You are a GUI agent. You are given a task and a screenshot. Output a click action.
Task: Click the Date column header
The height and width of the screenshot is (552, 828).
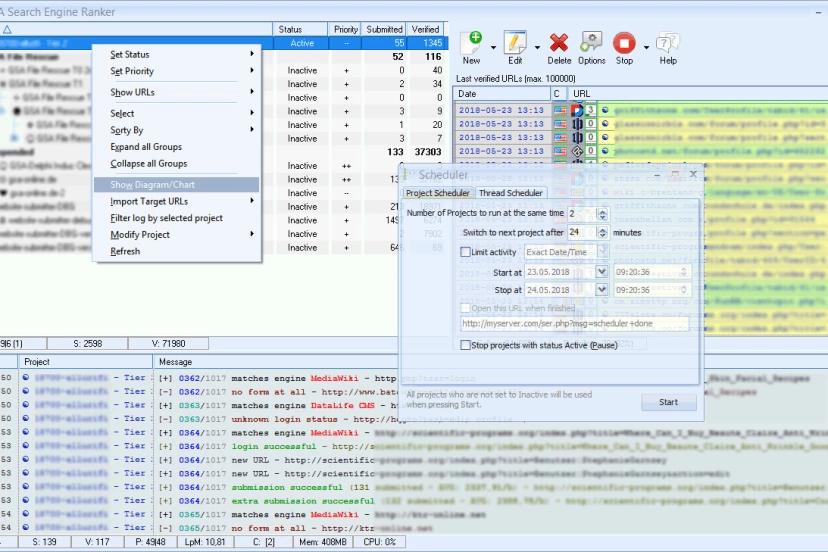point(502,94)
